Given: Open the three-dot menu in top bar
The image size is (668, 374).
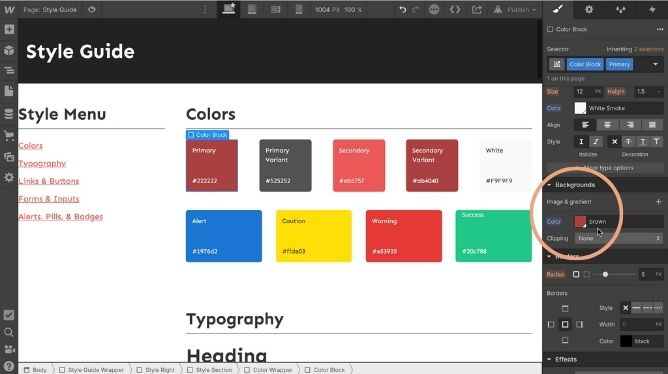Looking at the screenshot, I should 205,9.
